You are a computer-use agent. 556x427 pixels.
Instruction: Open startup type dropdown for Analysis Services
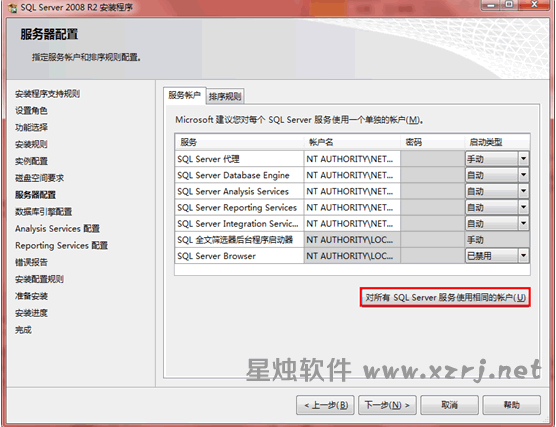[523, 191]
